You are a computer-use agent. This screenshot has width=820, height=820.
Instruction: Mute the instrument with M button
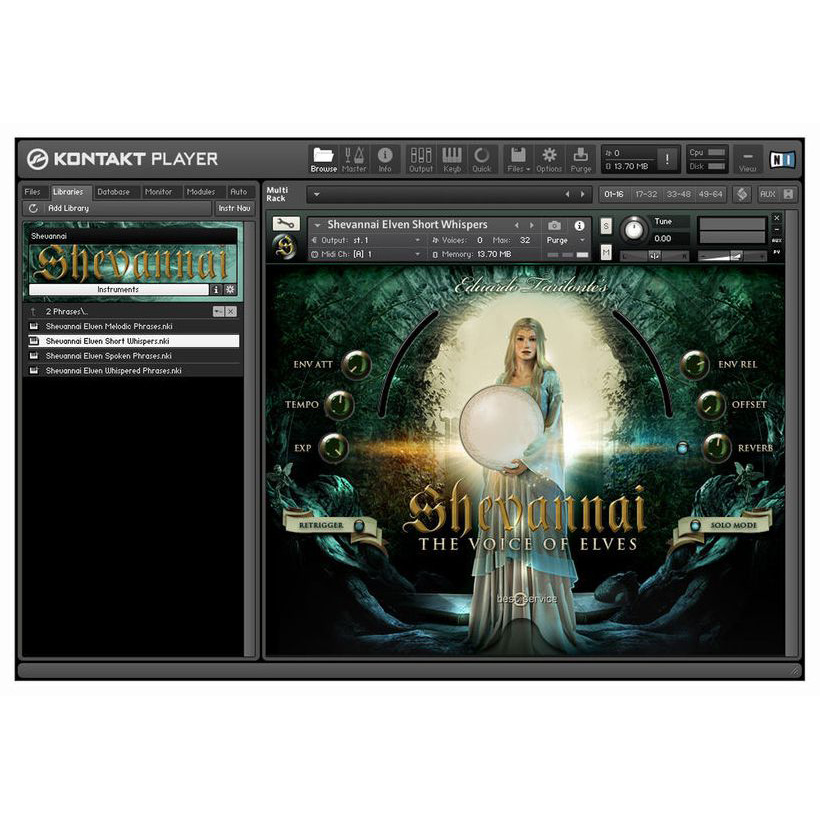click(x=606, y=253)
